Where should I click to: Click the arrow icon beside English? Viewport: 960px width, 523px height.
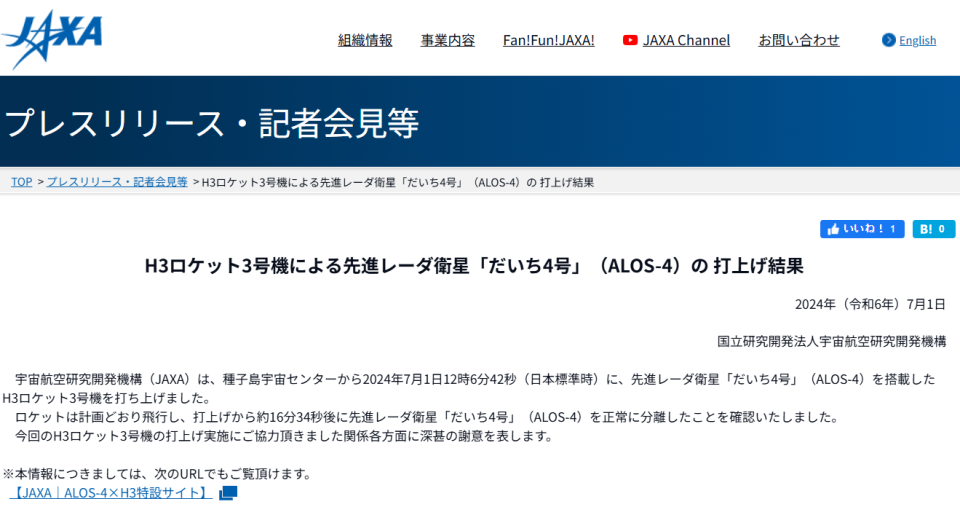888,40
